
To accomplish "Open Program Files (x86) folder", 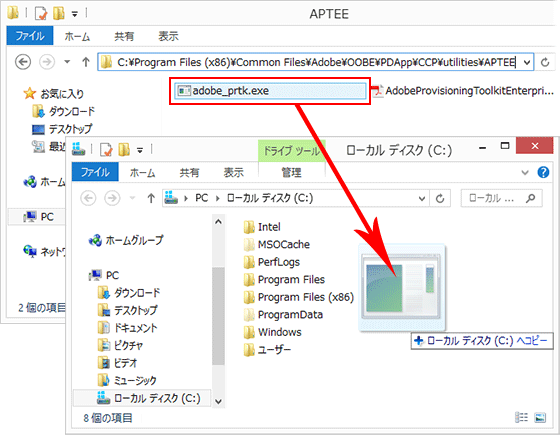I will [x=299, y=297].
